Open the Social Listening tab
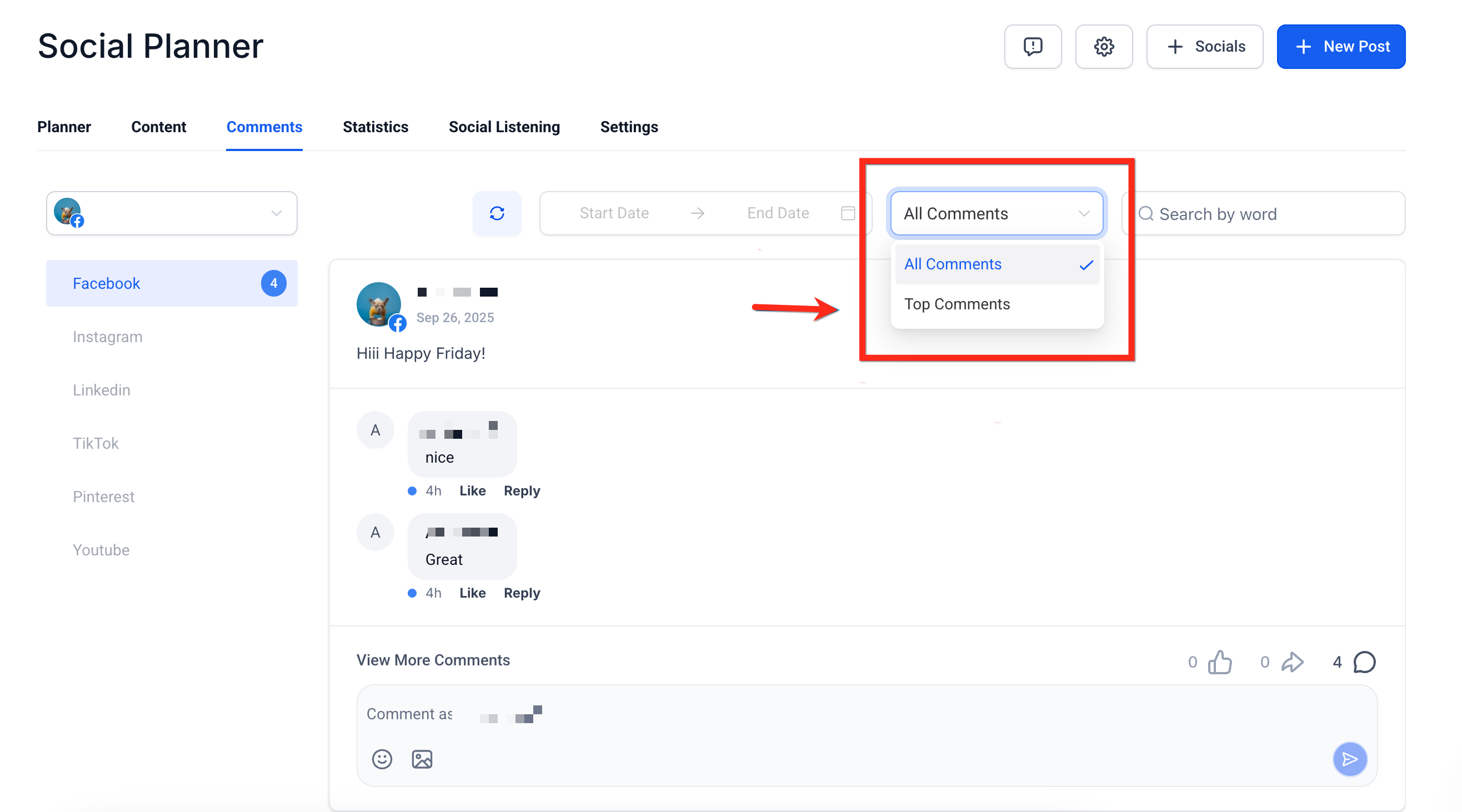Screen dimensions: 1462x812 pos(504,127)
